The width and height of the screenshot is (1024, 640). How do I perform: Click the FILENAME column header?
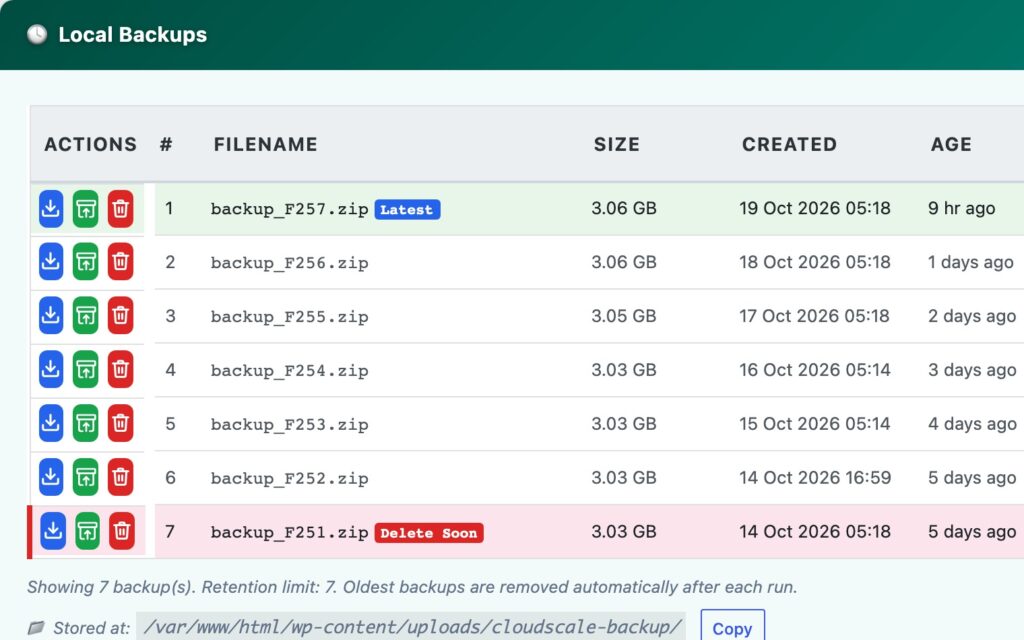(x=265, y=144)
